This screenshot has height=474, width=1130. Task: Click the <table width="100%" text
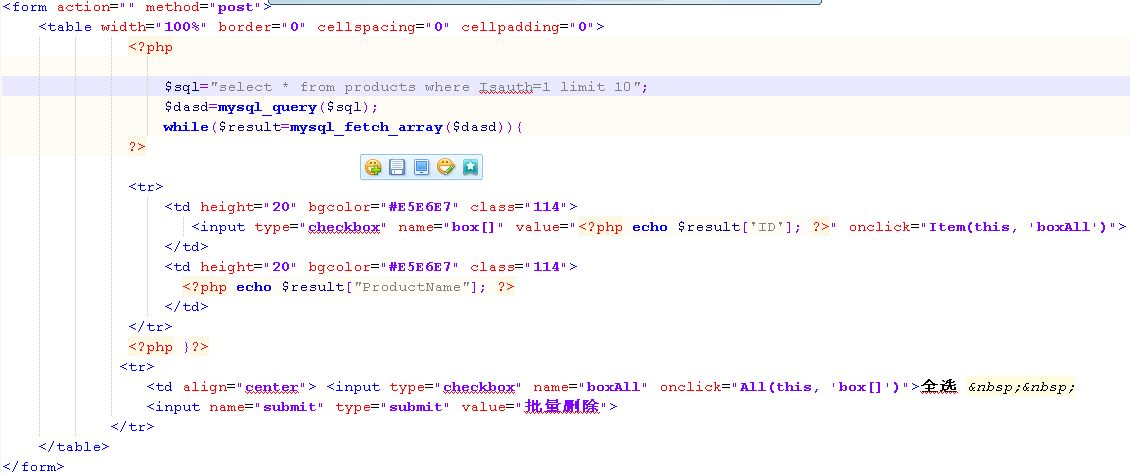123,27
